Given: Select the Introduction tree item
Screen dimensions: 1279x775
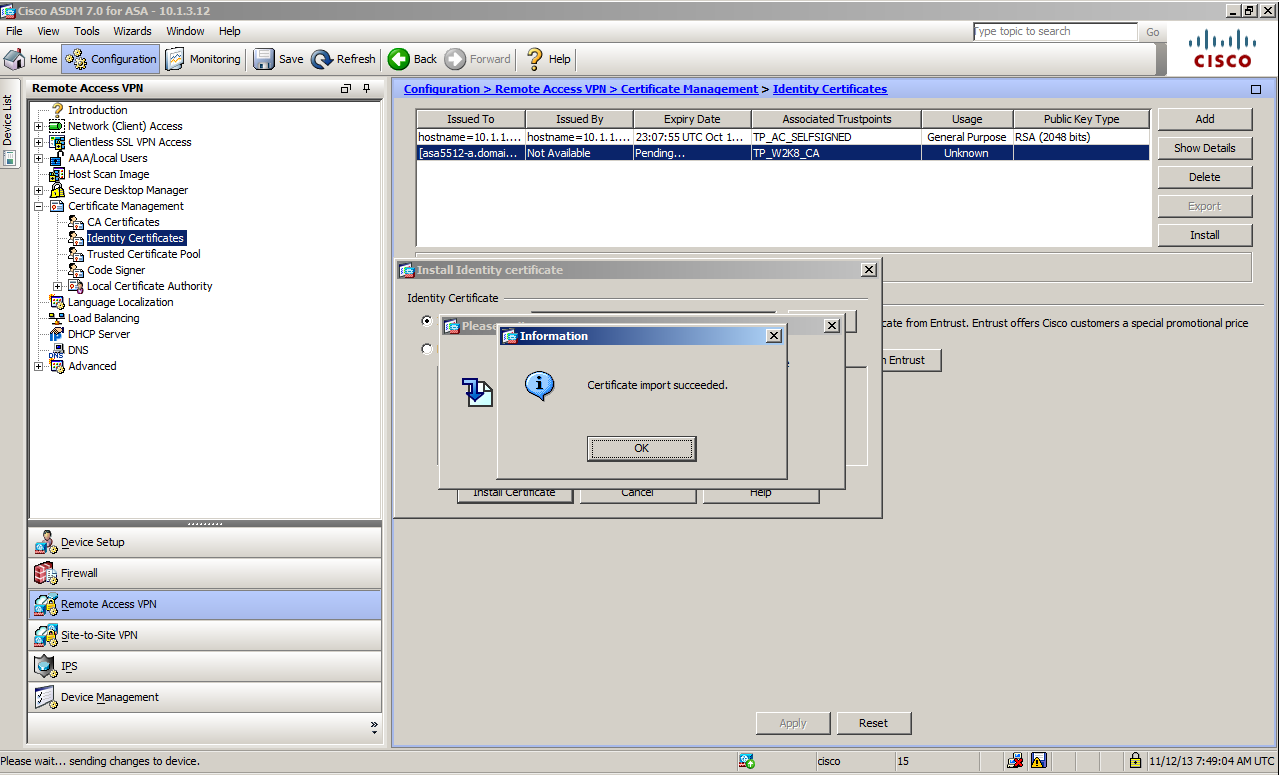Looking at the screenshot, I should pos(97,110).
